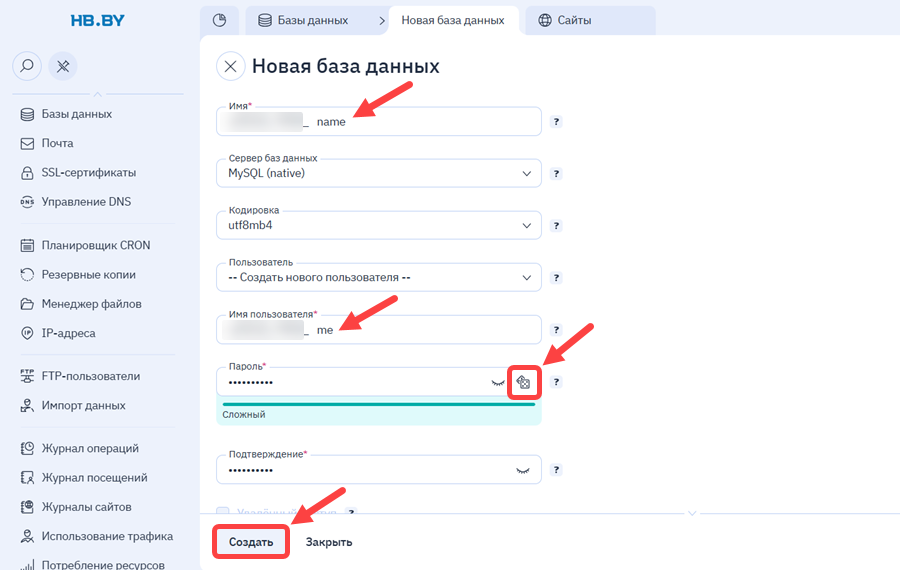Click the Создать button
This screenshot has height=570, width=900.
click(251, 542)
